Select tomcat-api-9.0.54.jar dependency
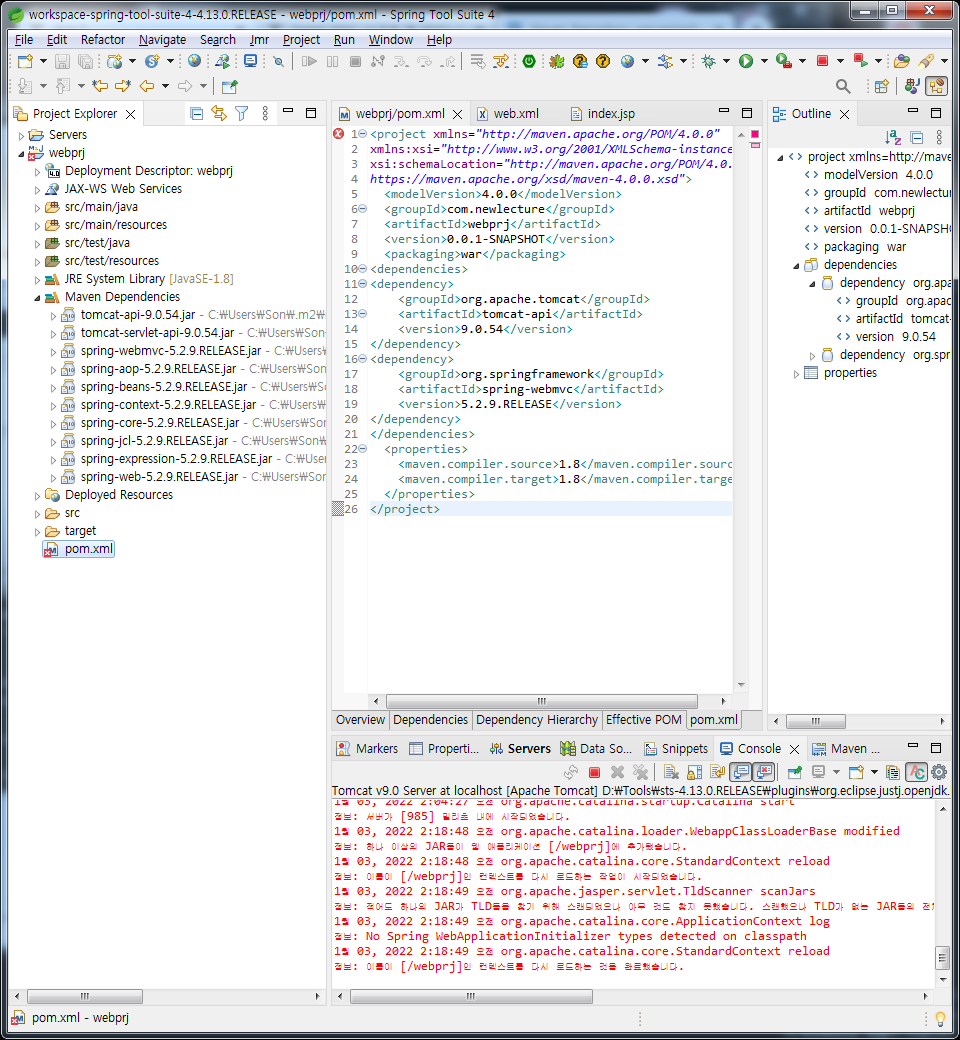The width and height of the screenshot is (960, 1040). pyautogui.click(x=138, y=315)
